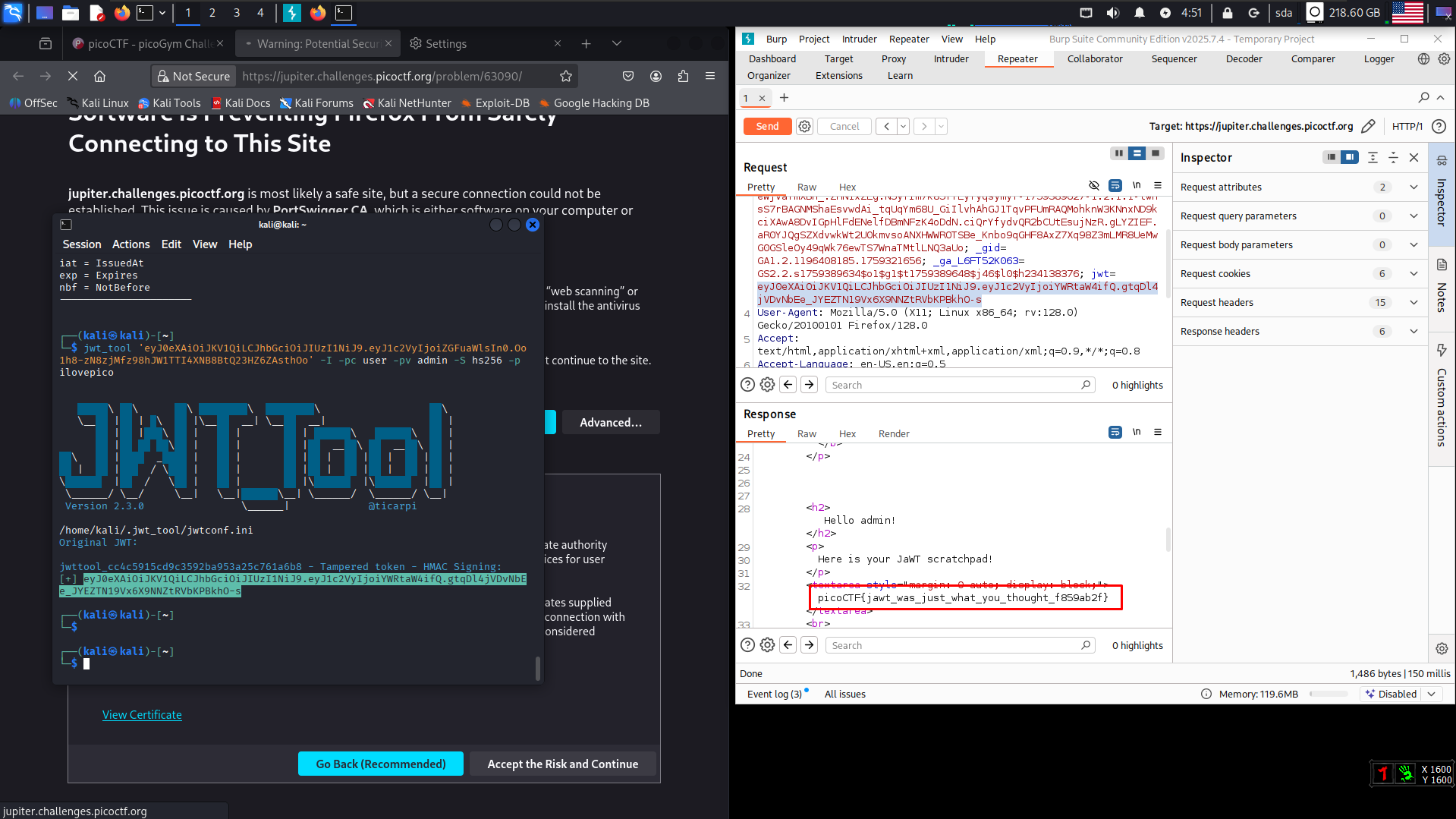Open the Intruder menu in Burp menu bar

[x=859, y=39]
